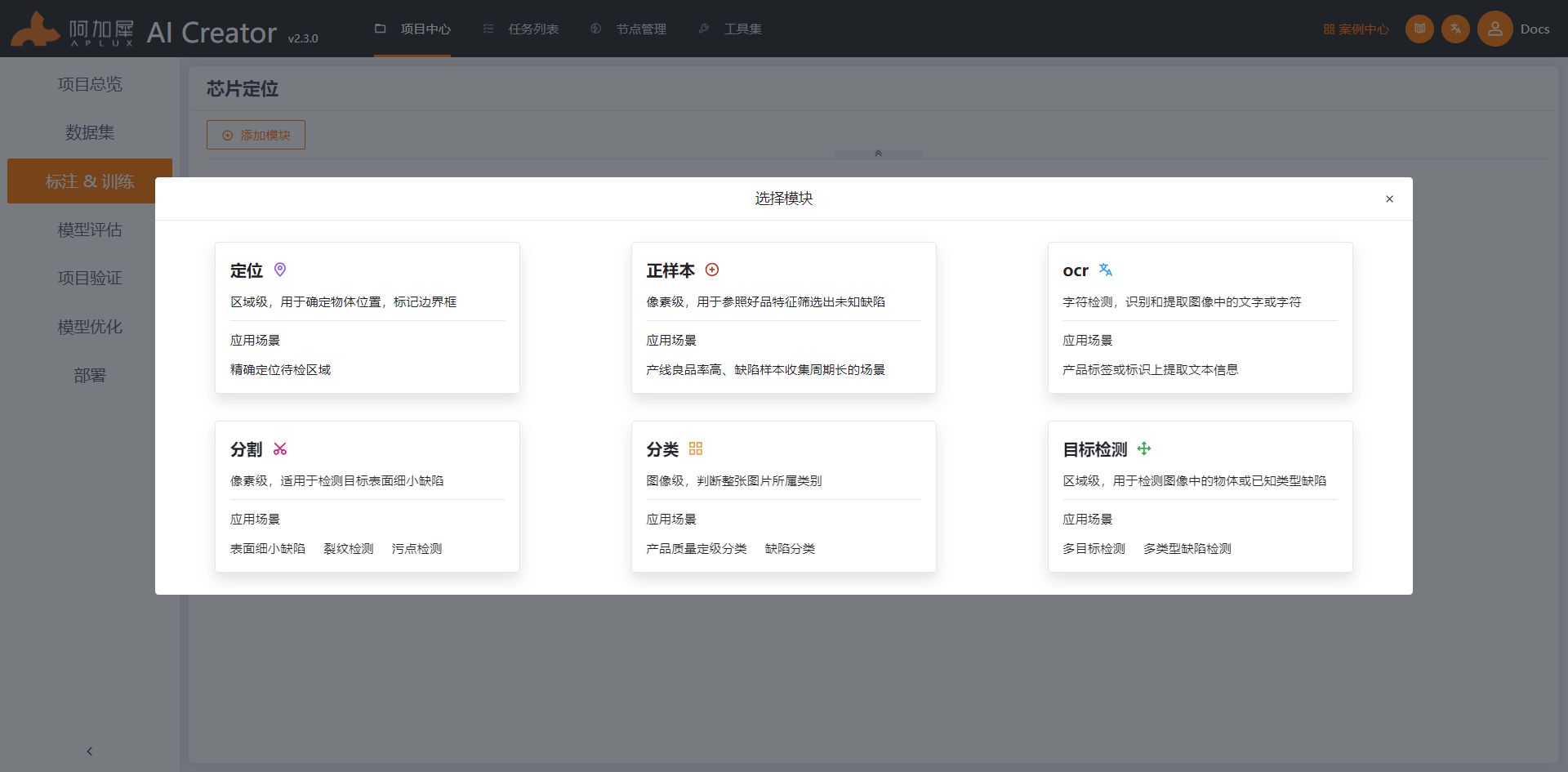
Task: Select the 分类 module card title
Action: pyautogui.click(x=662, y=449)
